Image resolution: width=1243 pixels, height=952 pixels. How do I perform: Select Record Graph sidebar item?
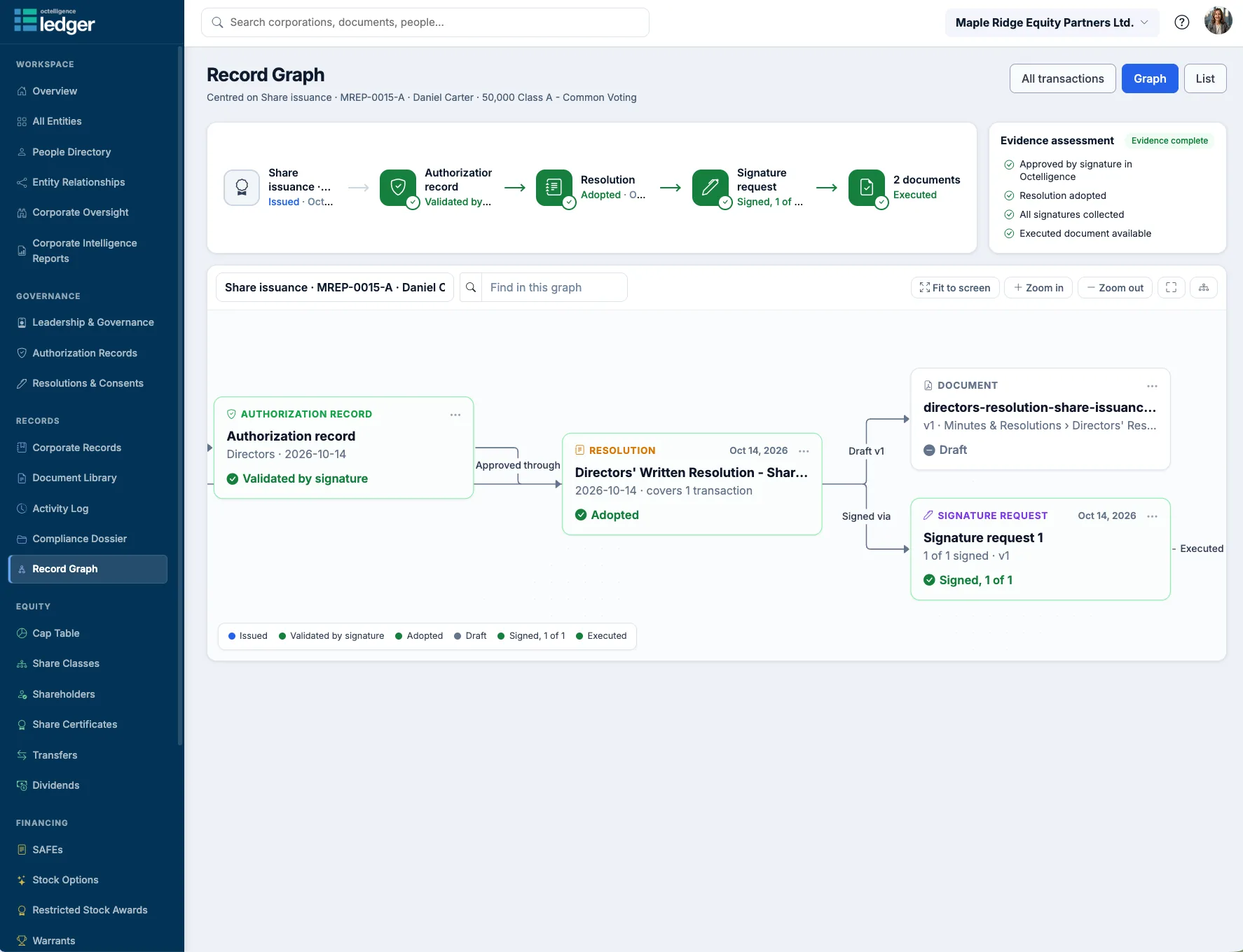point(88,569)
